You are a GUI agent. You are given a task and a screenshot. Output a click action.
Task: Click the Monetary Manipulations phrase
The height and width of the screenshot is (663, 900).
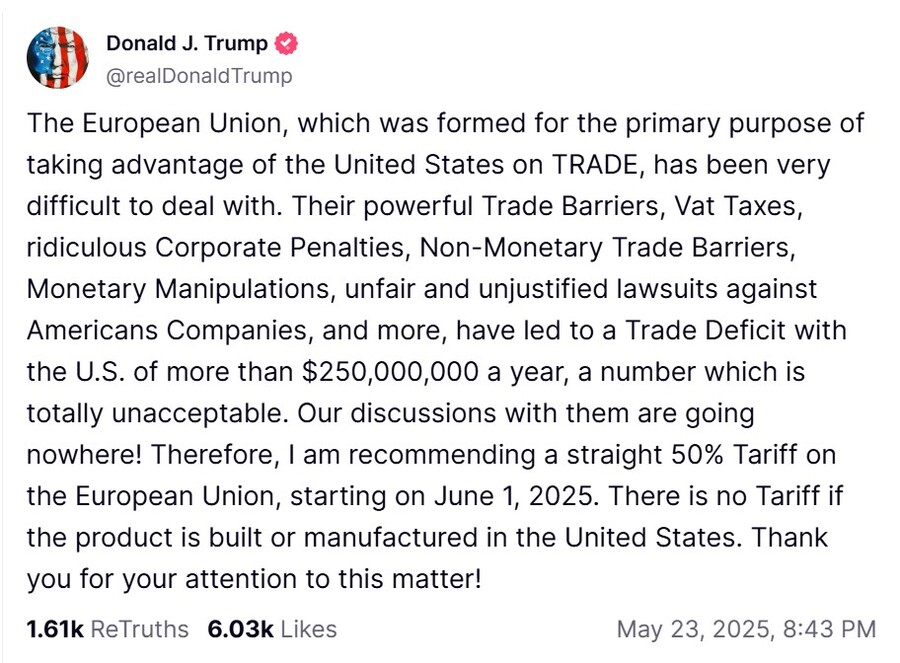[177, 289]
